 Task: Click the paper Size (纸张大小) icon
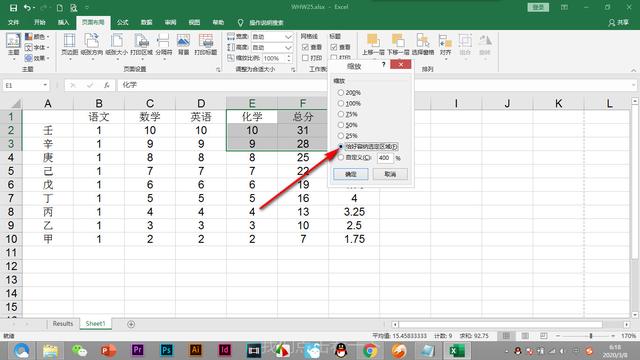117,45
